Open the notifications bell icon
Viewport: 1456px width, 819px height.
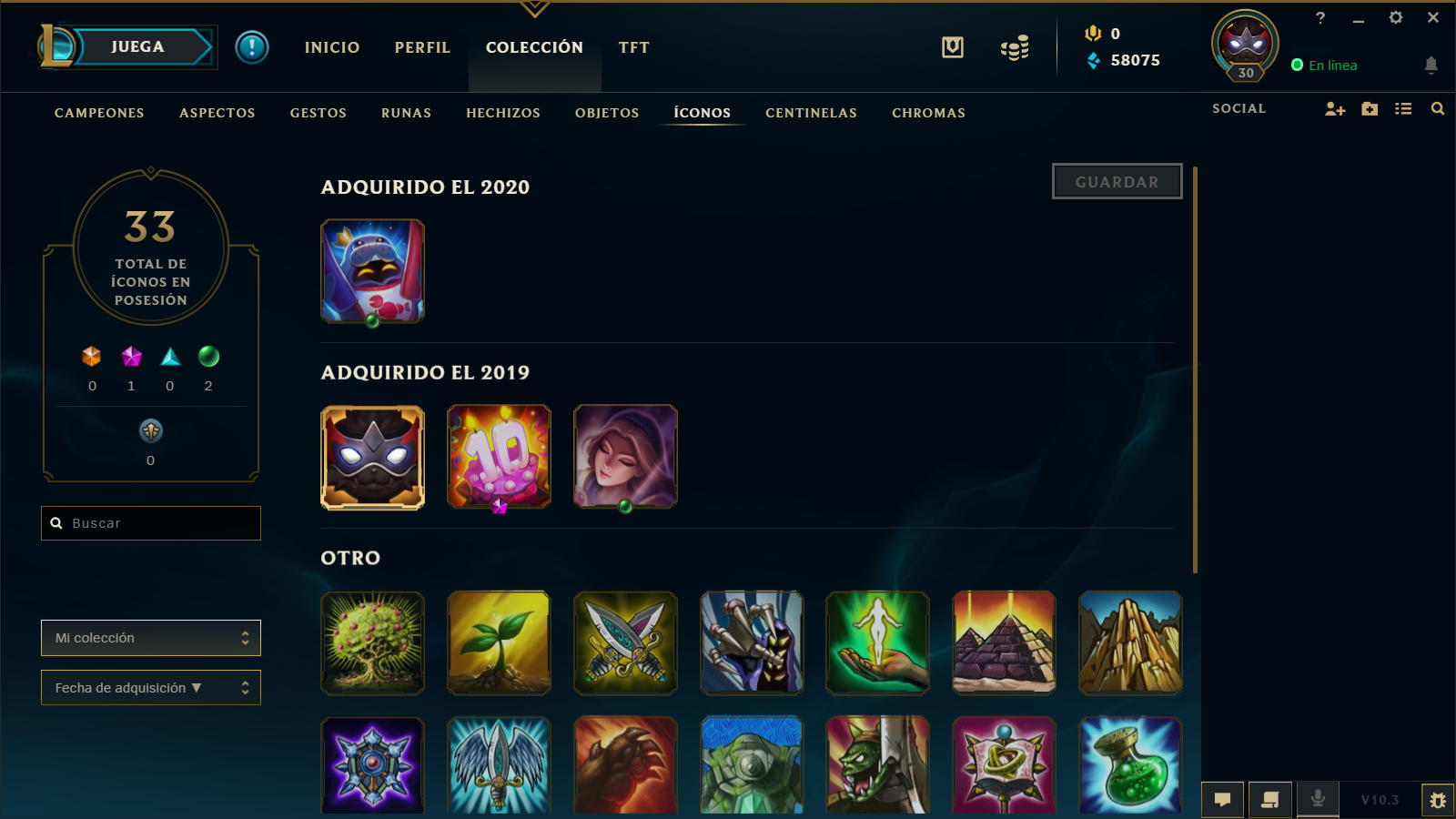point(1431,65)
